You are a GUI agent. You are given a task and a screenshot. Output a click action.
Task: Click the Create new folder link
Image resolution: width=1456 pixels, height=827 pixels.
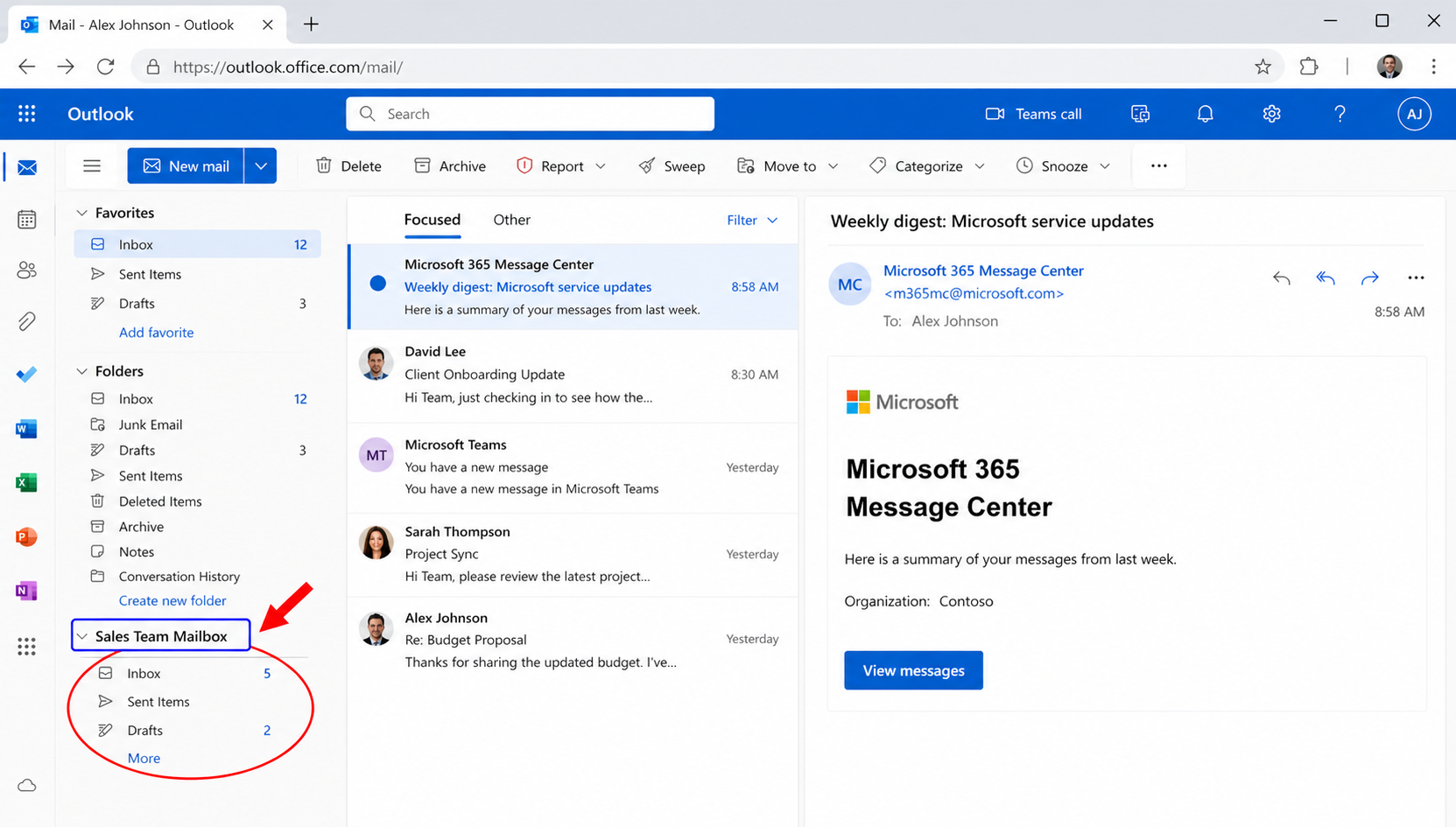(172, 600)
